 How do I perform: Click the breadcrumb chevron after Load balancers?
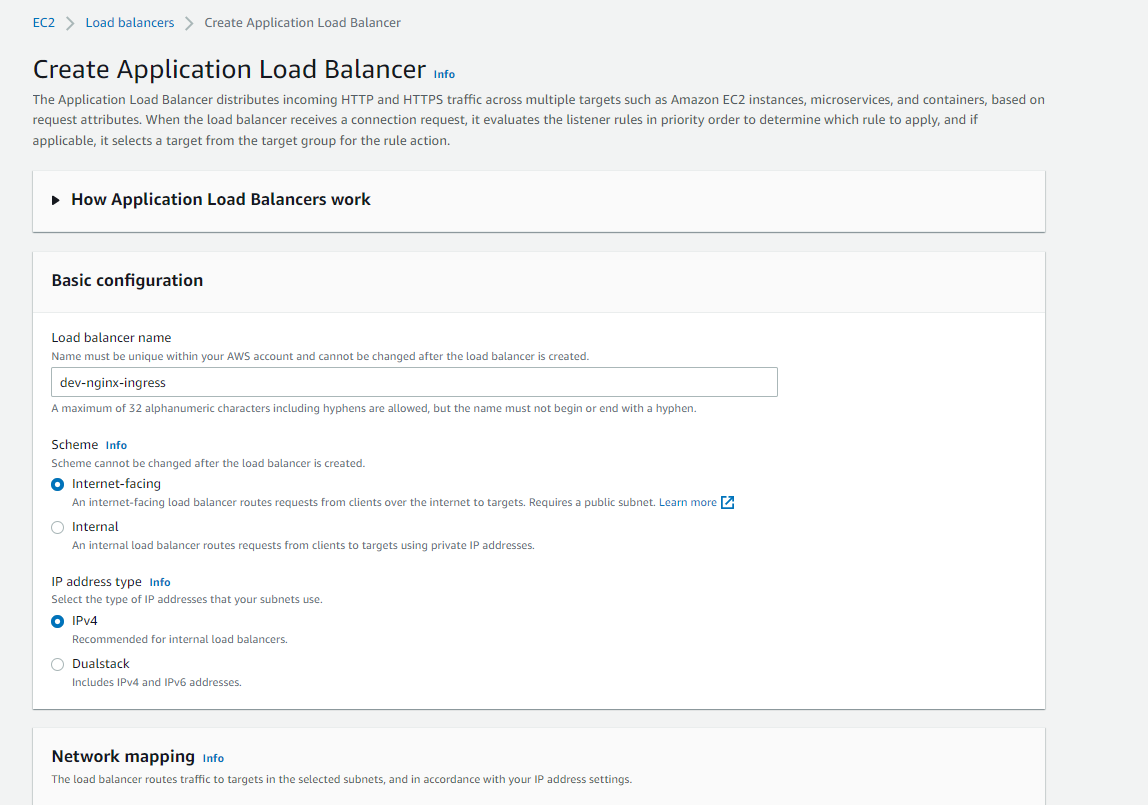189,23
